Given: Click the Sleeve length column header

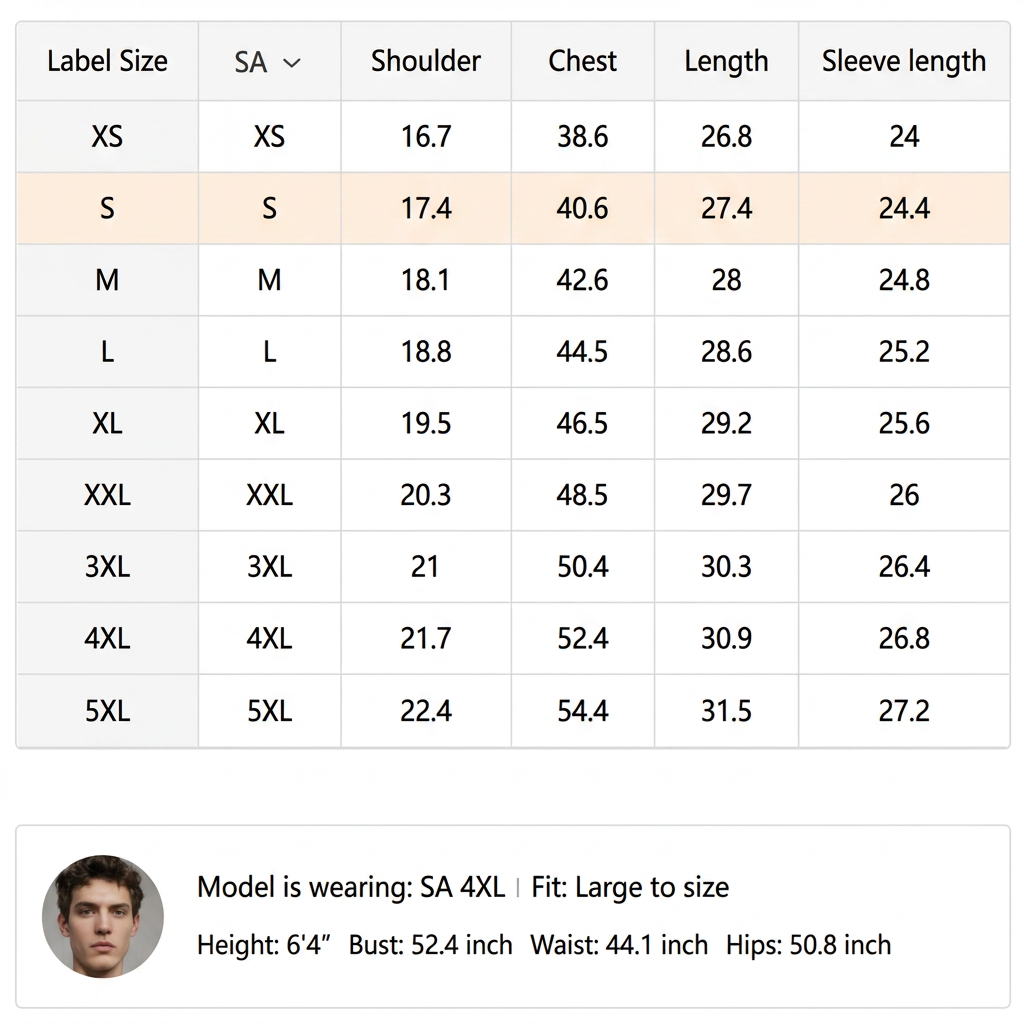Looking at the screenshot, I should [904, 62].
